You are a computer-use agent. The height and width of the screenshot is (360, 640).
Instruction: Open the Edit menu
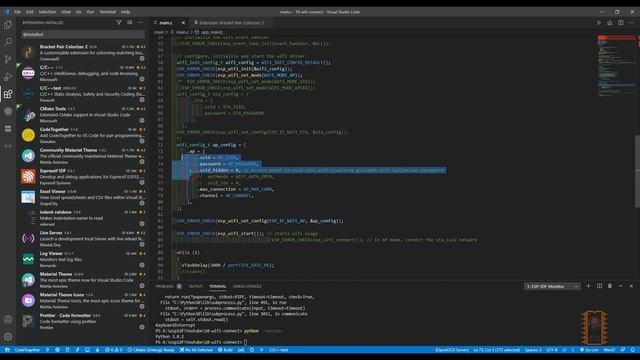coord(30,12)
